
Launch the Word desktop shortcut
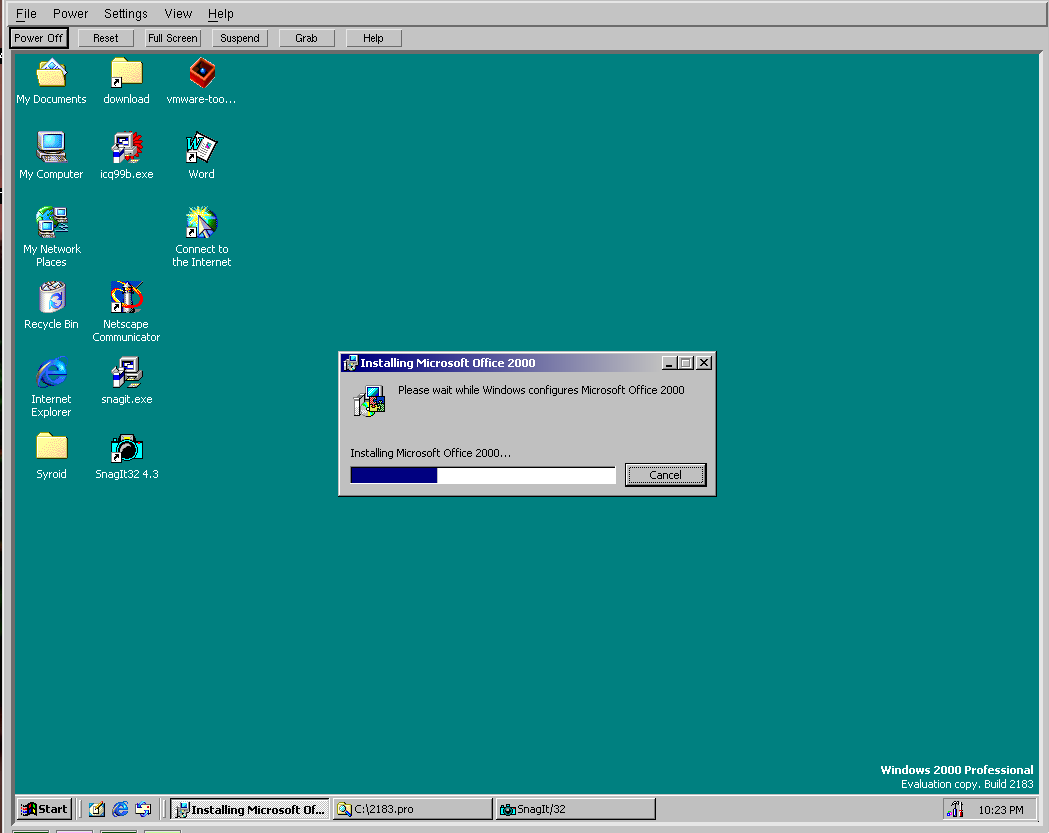point(201,148)
